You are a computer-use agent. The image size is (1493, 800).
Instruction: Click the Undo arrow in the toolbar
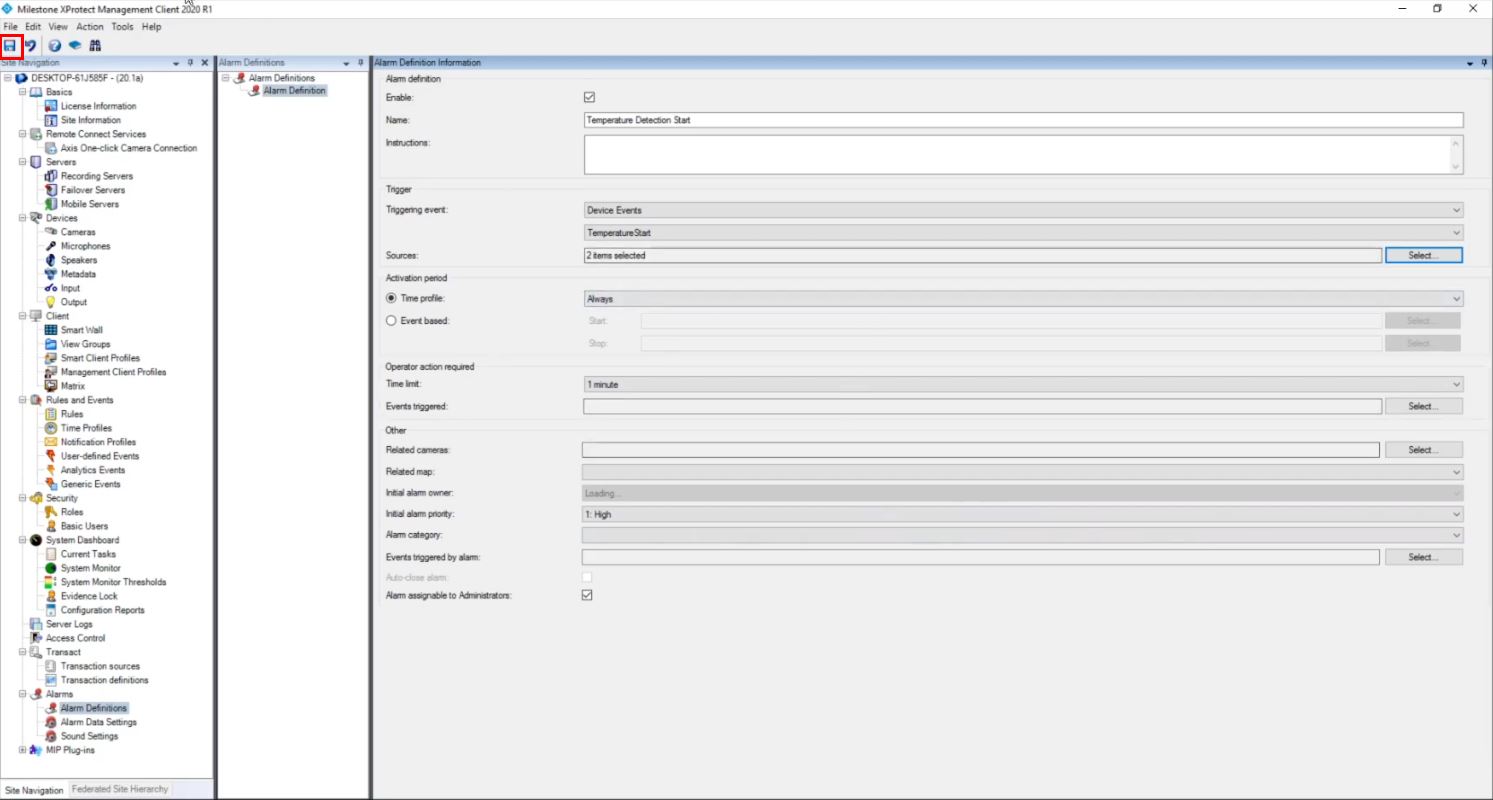(31, 45)
